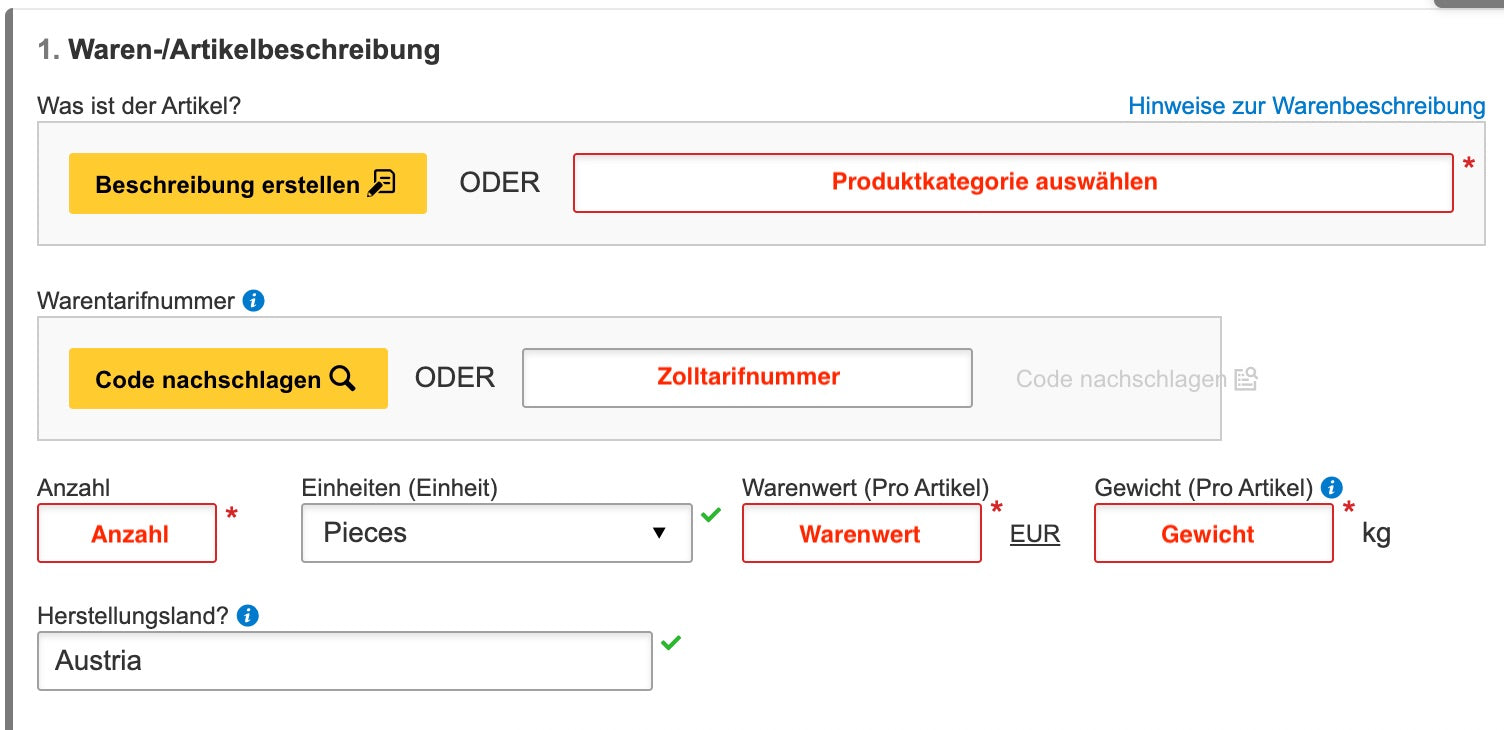
Task: Open the Hinweise zur Warenbeschreibung link
Action: pos(1307,105)
